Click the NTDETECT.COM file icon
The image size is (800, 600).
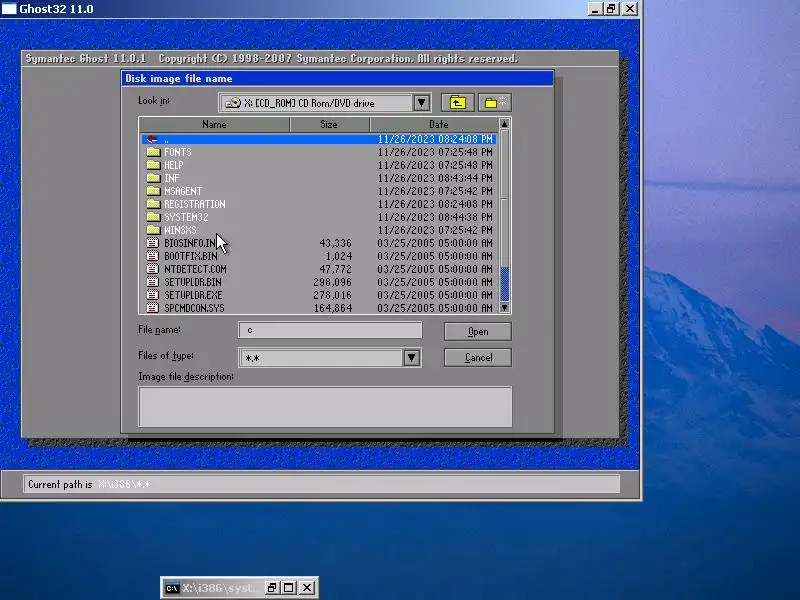pos(153,269)
